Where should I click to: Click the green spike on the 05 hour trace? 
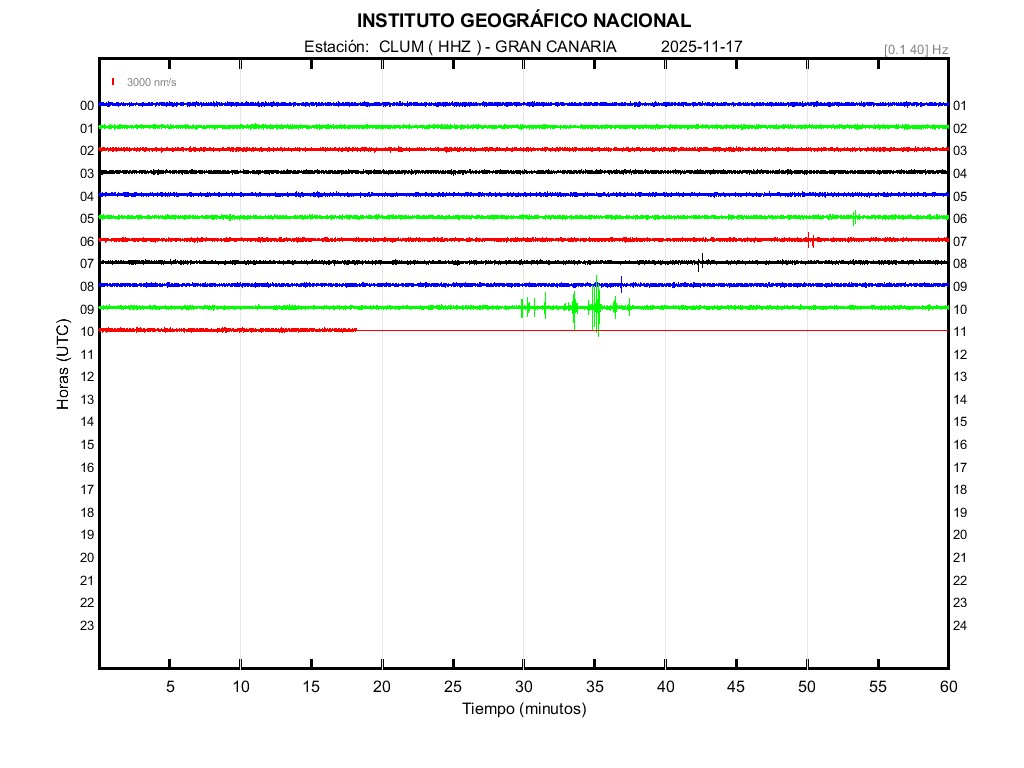point(854,217)
